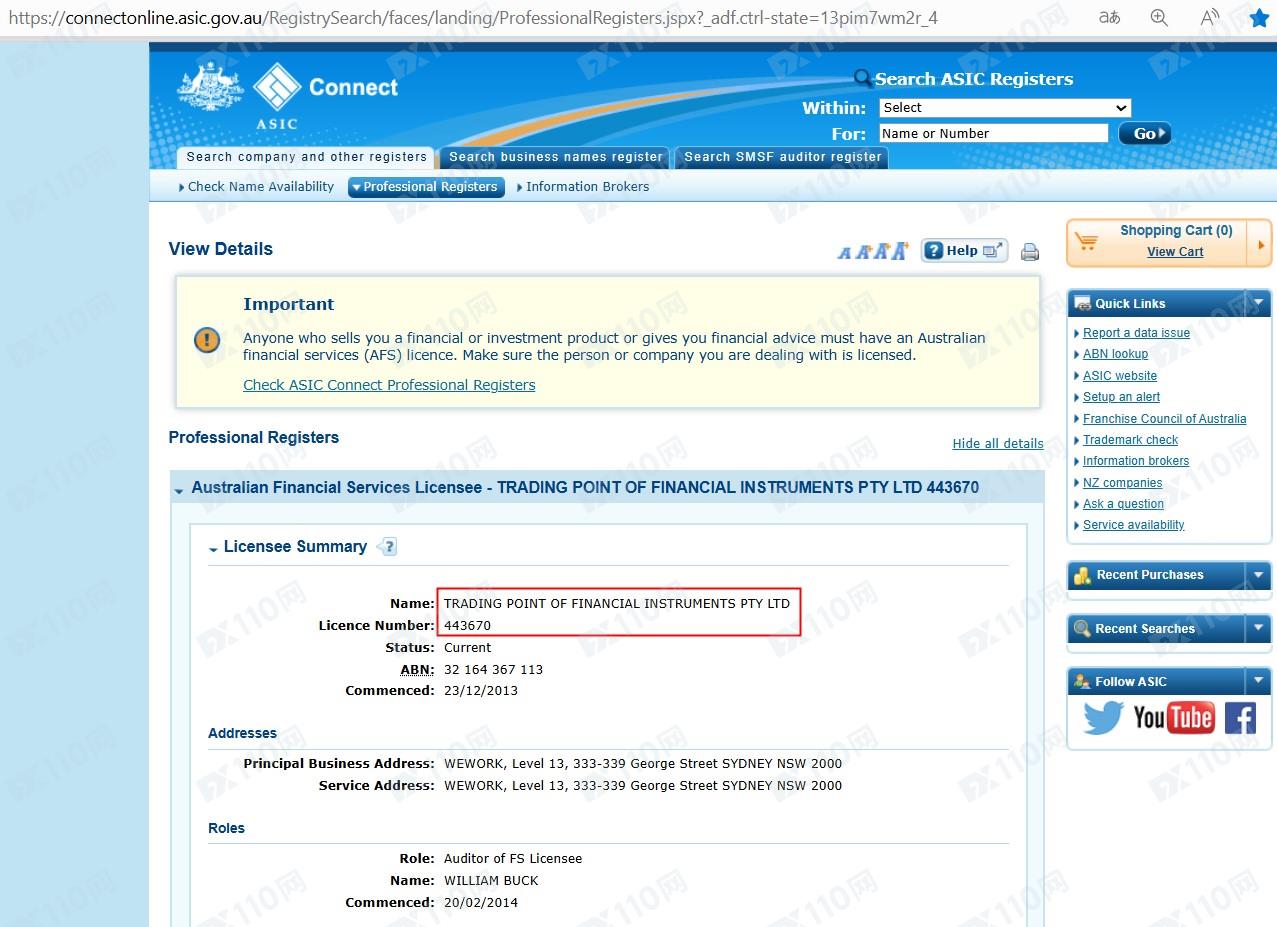Screen dimensions: 1277x927
Task: Select the third font size icon
Action: pyautogui.click(x=881, y=251)
